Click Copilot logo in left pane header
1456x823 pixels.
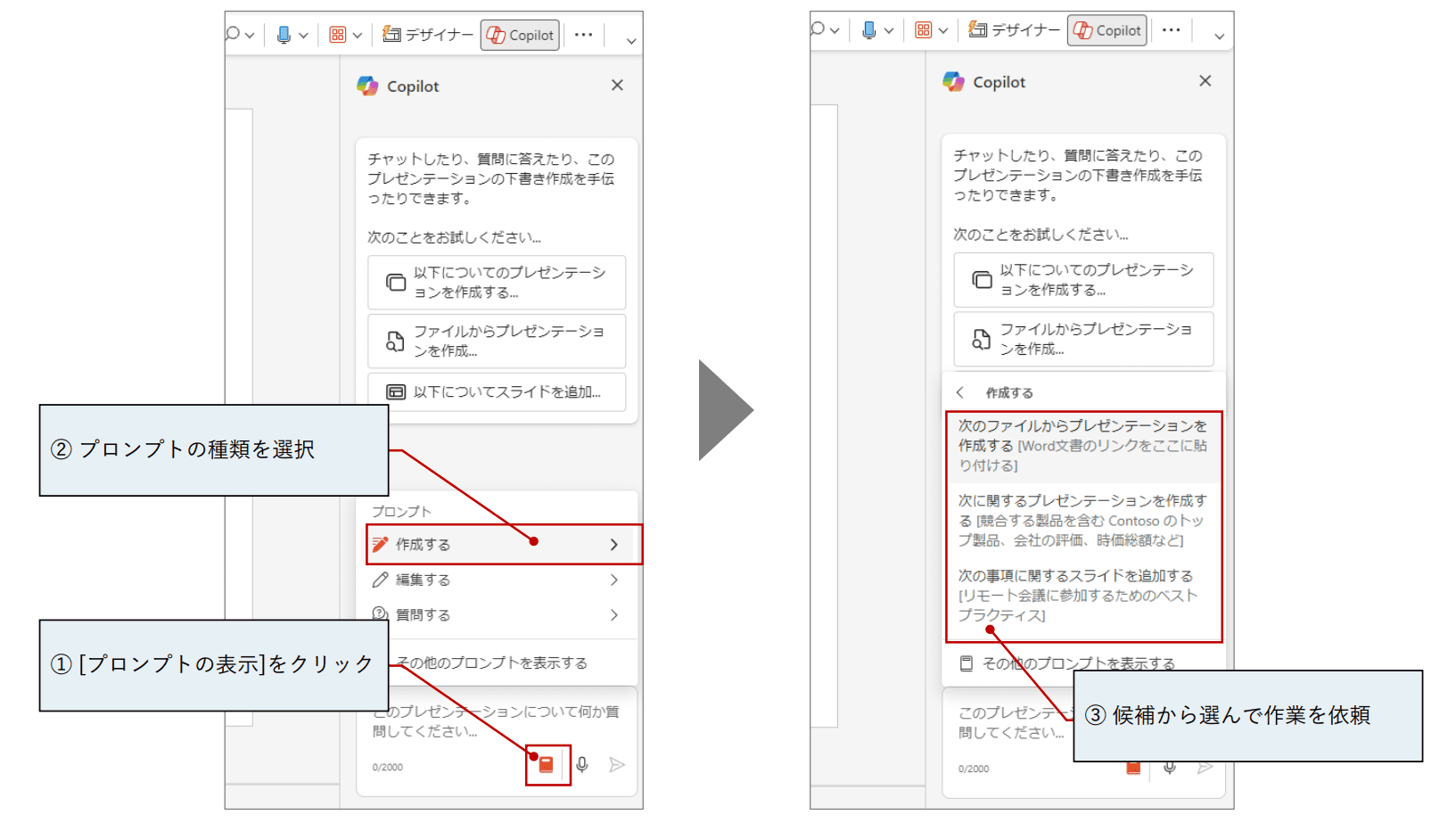tap(367, 86)
